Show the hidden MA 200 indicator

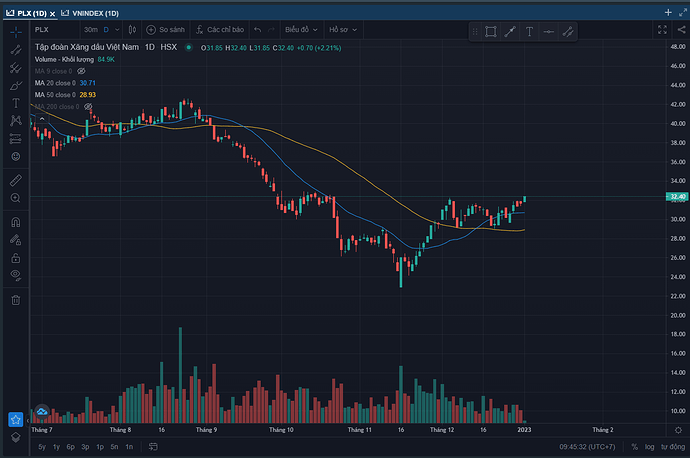tap(89, 106)
